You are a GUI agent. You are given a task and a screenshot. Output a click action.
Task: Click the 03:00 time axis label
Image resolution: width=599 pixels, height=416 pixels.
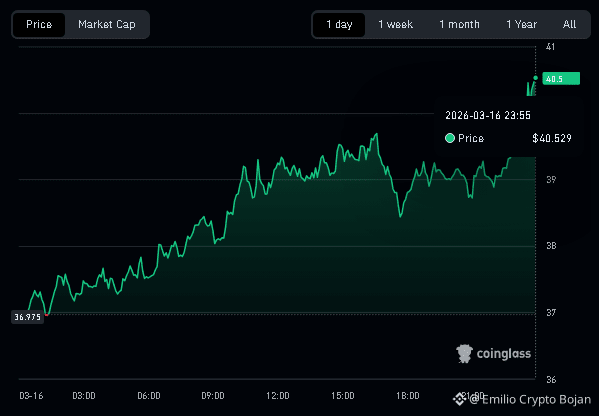84,396
